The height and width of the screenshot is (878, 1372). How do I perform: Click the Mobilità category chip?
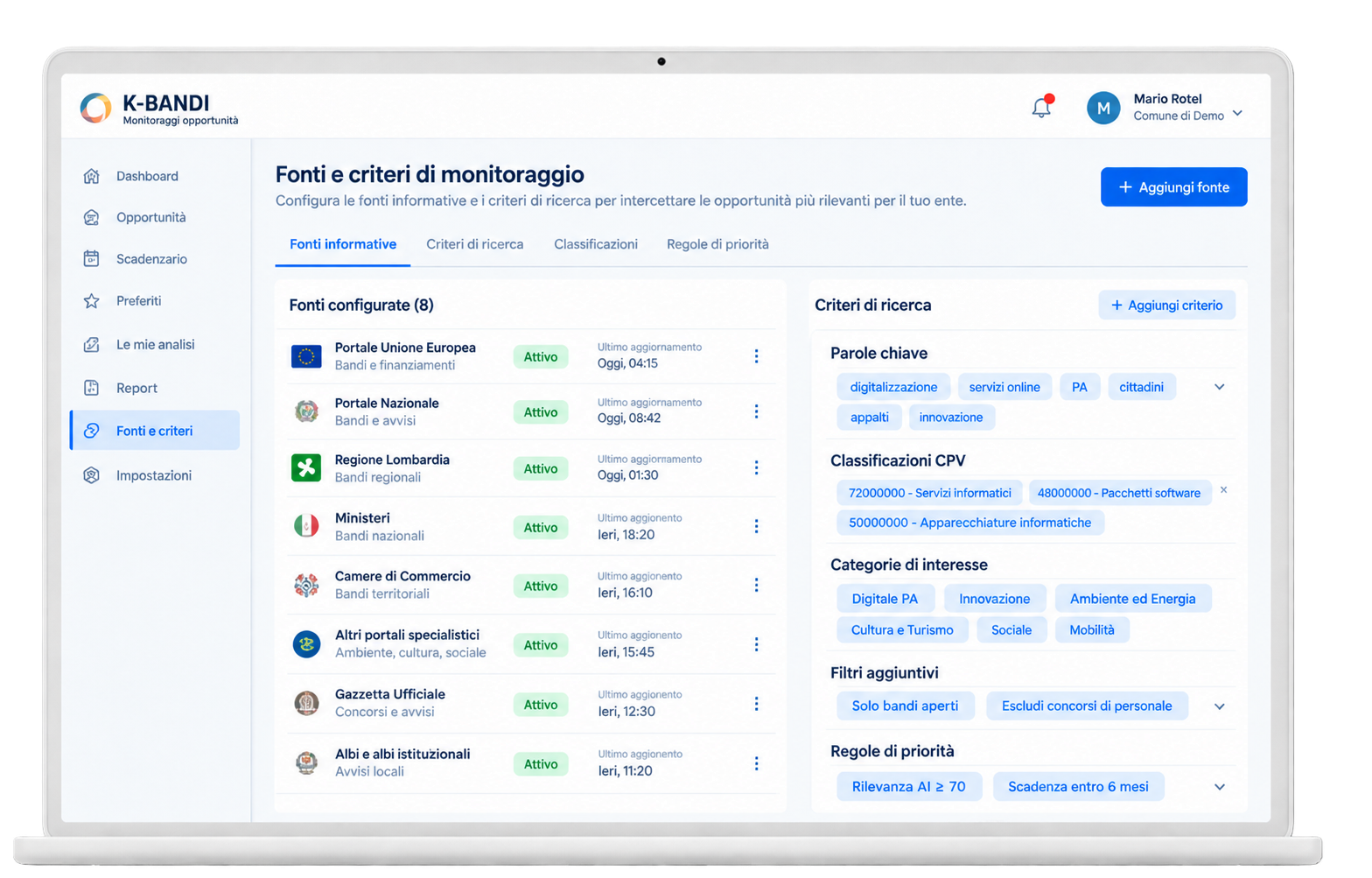click(x=1092, y=630)
